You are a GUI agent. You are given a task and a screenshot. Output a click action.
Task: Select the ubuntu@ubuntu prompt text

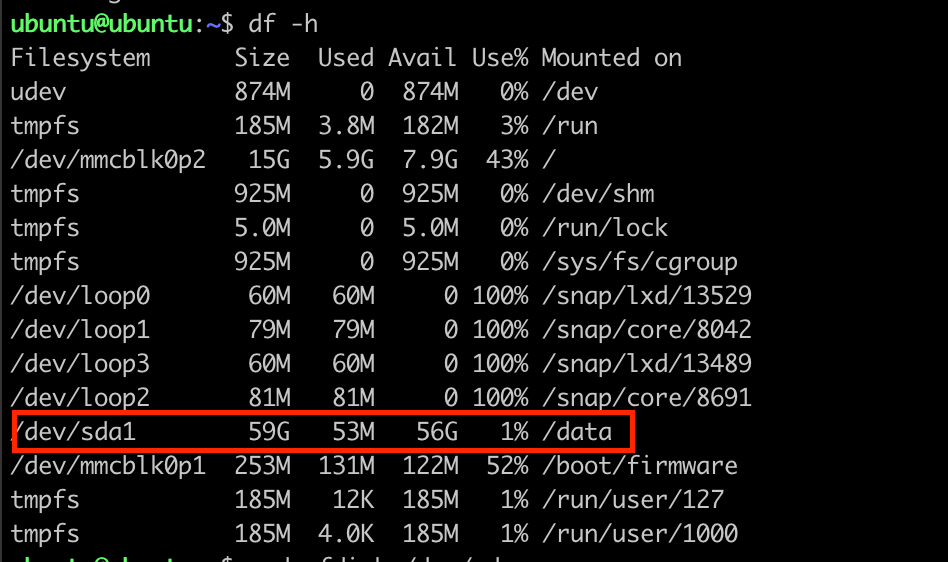coord(102,24)
